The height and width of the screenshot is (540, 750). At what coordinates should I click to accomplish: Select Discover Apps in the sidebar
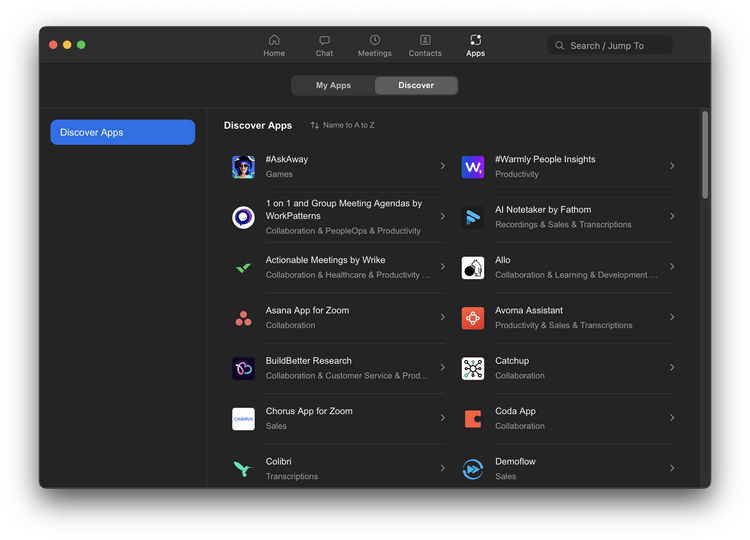pos(122,132)
